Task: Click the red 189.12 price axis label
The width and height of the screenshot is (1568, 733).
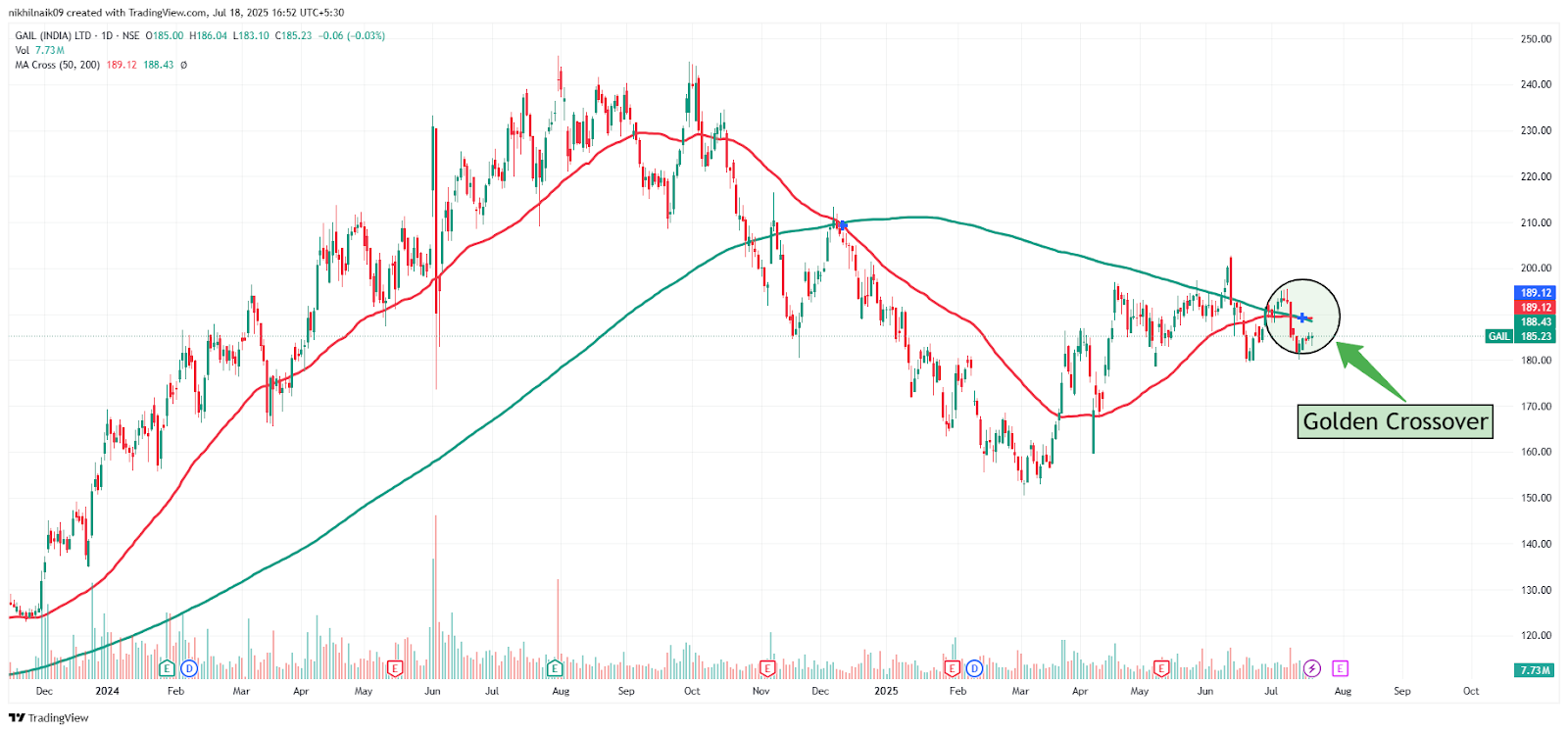Action: [x=1536, y=308]
